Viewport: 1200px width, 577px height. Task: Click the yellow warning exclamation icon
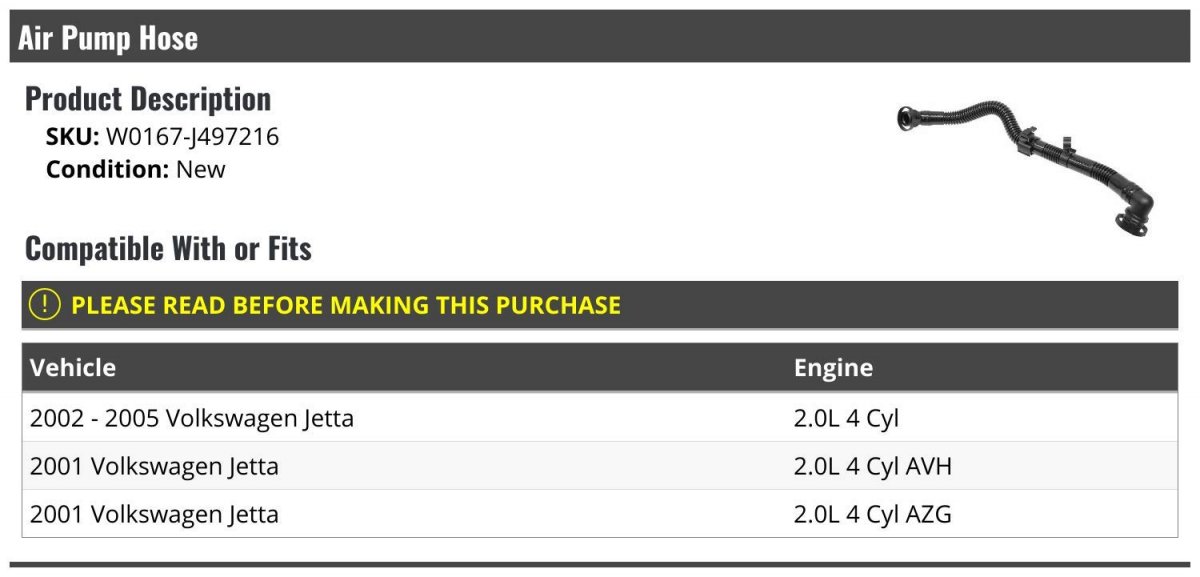pyautogui.click(x=45, y=305)
